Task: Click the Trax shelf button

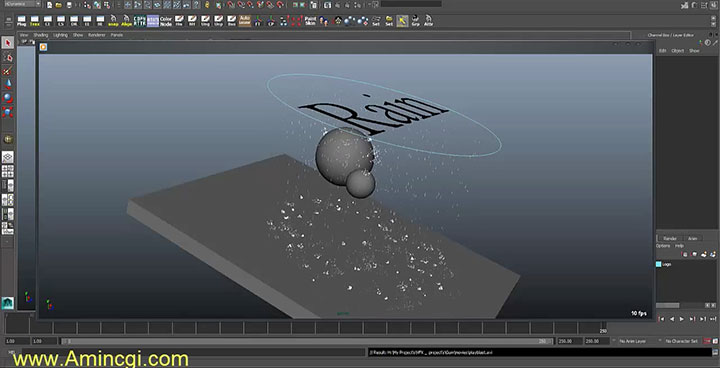Action: 34,21
